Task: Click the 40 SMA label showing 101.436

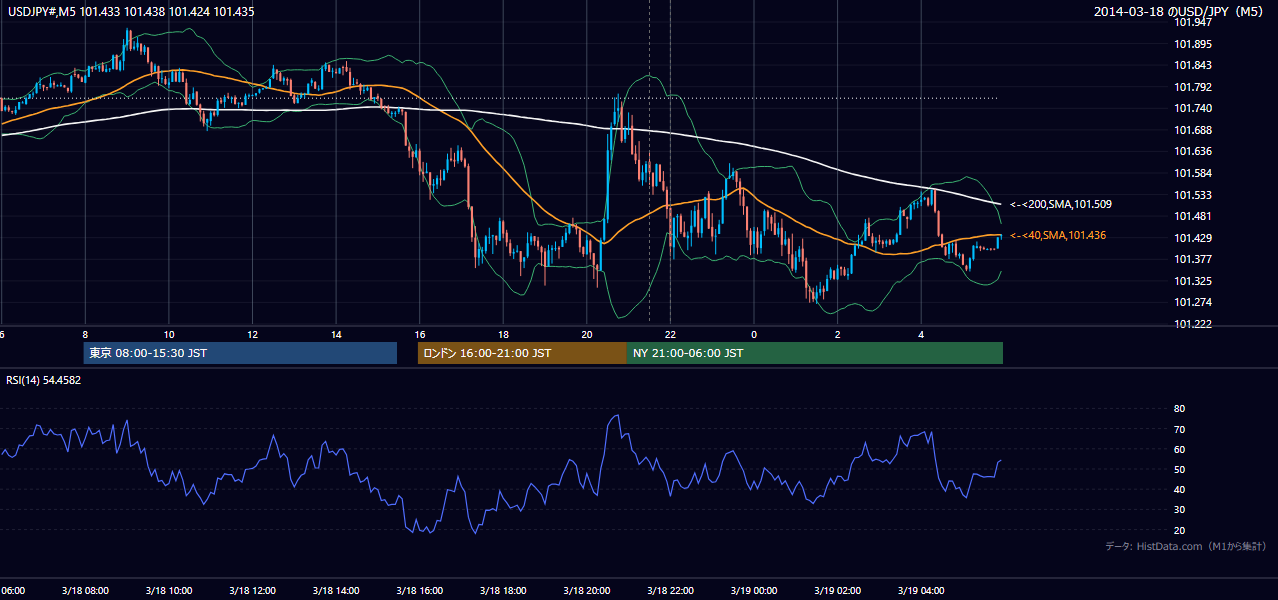Action: [1058, 235]
